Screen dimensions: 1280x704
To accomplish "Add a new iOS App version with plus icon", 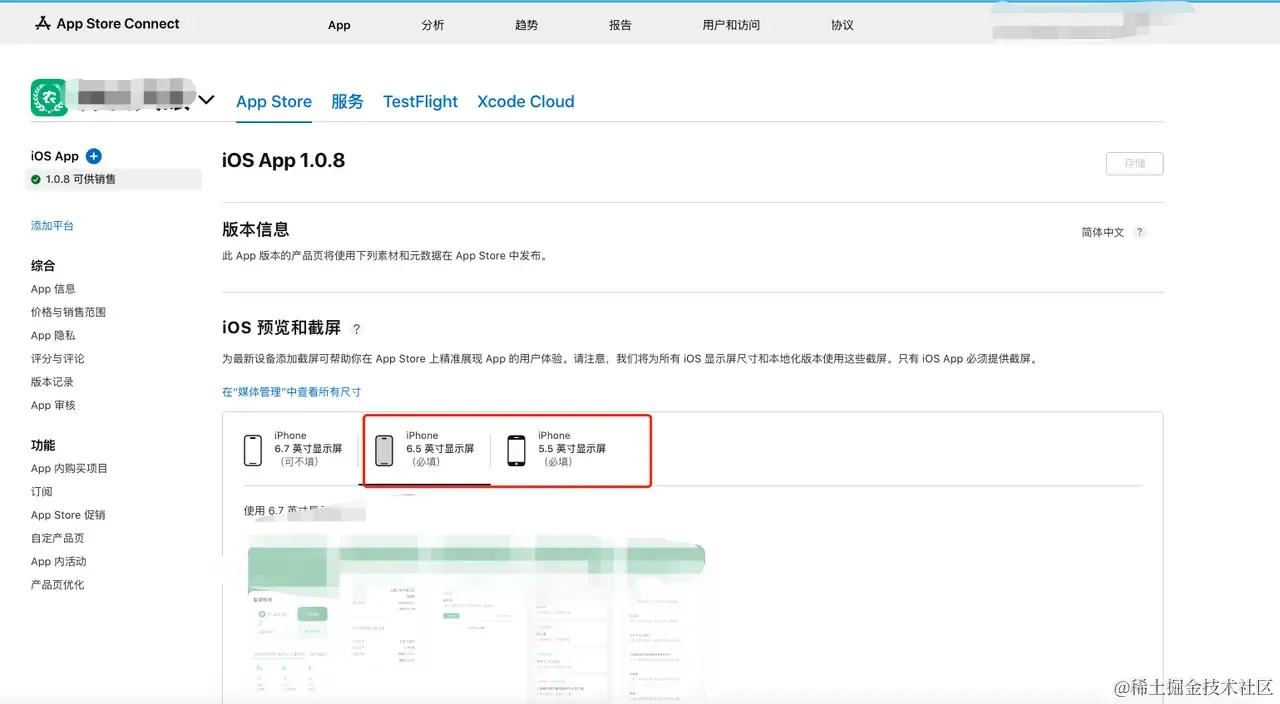I will pos(93,156).
